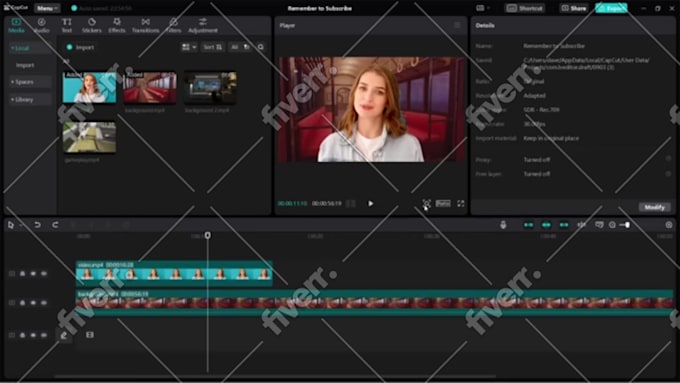The image size is (680, 383).
Task: Lock the background clip track
Action: coord(23,303)
